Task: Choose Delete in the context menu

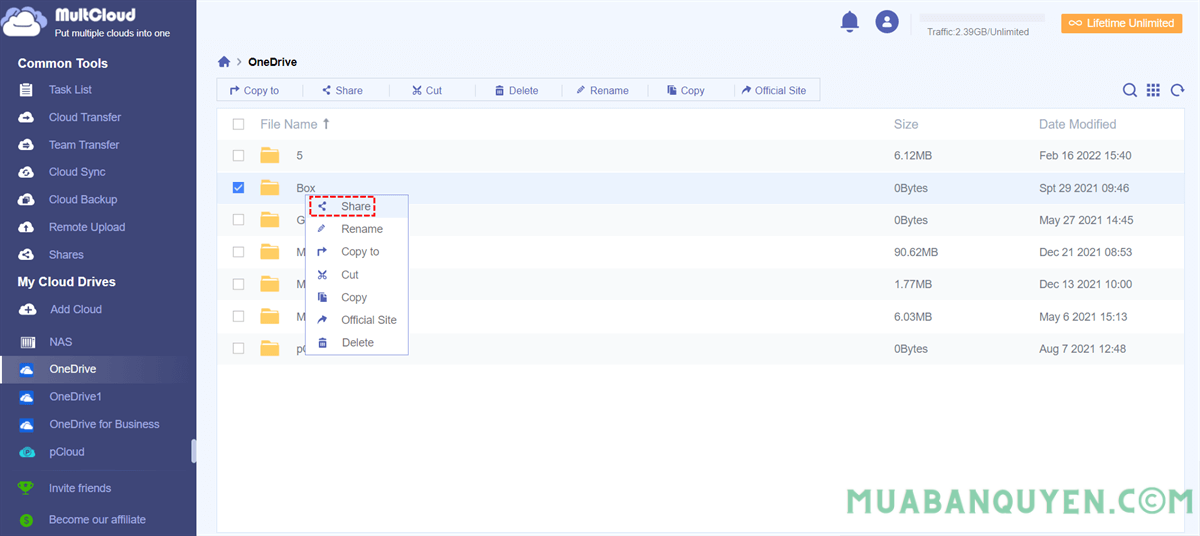Action: (x=356, y=342)
